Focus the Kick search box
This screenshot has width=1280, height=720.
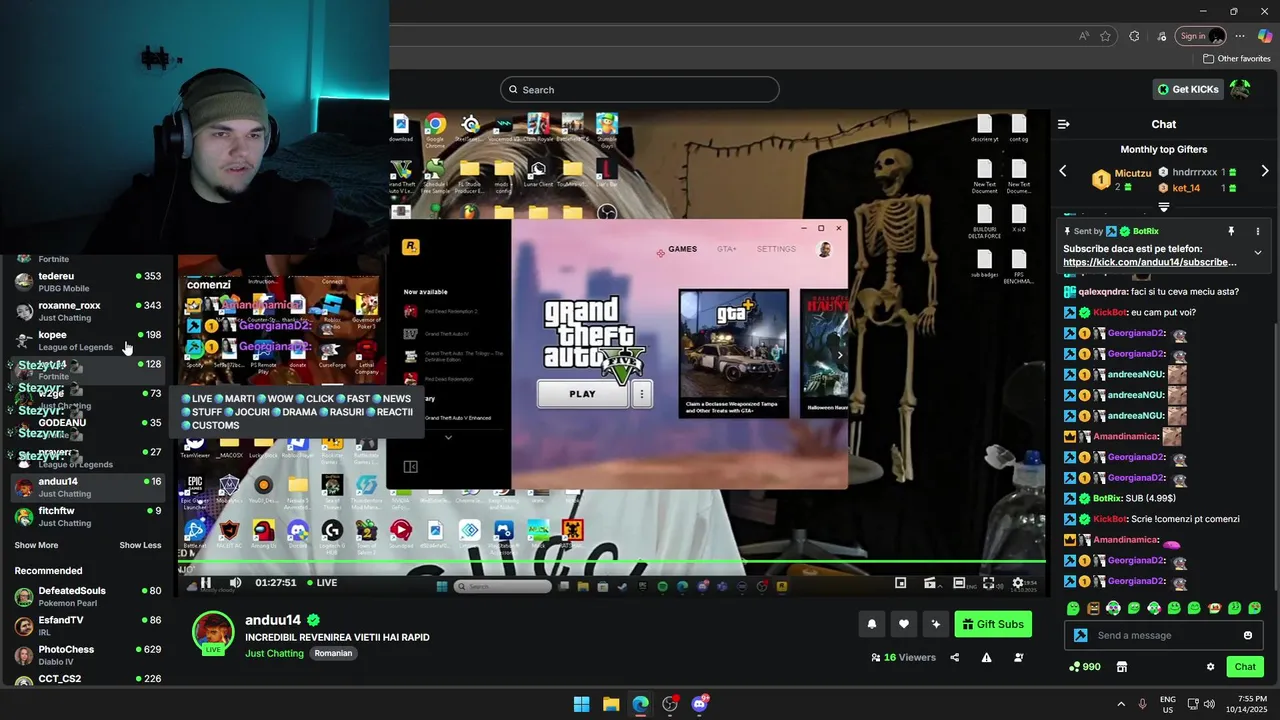(639, 89)
